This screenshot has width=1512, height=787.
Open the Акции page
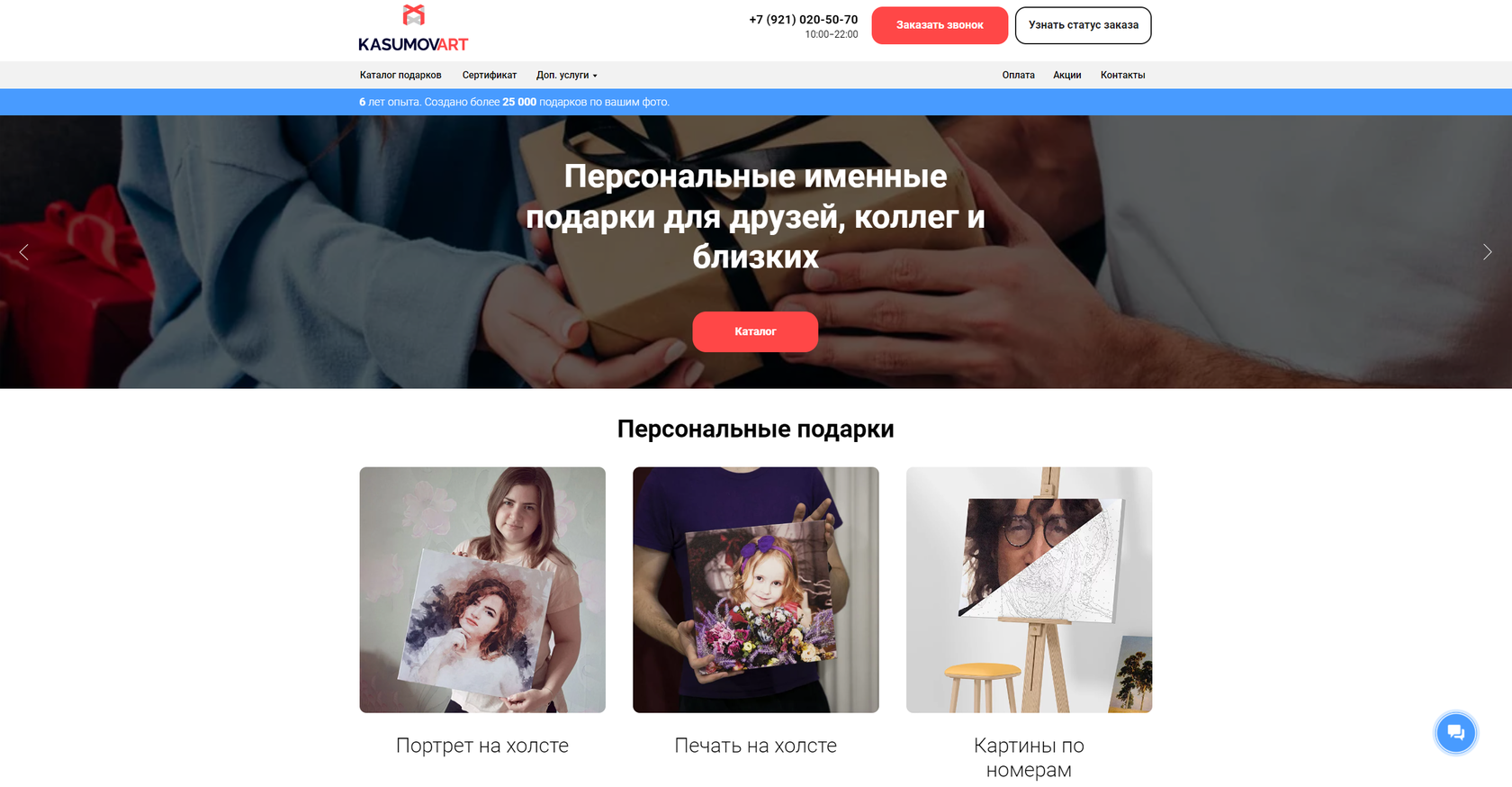1067,75
